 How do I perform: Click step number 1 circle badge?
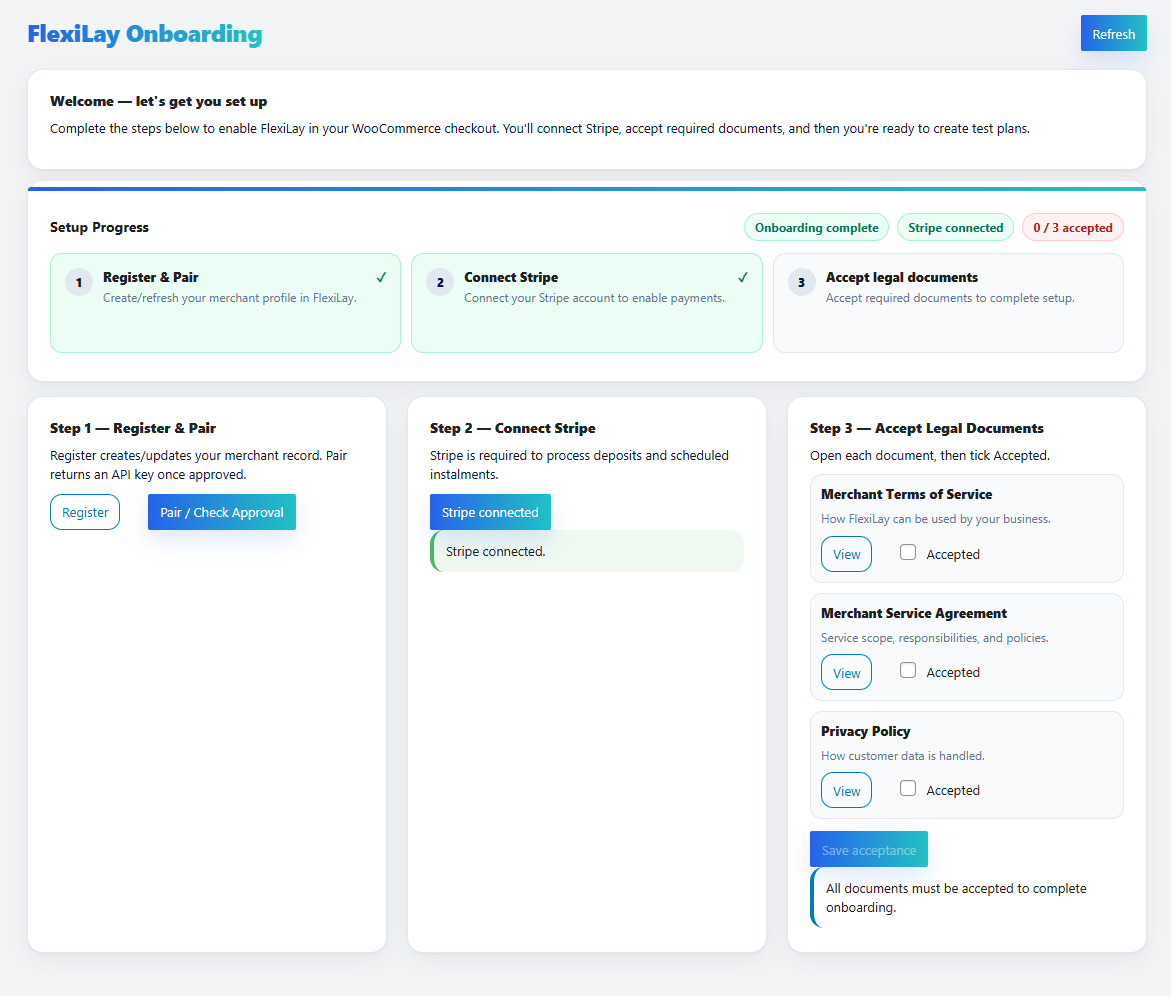pyautogui.click(x=78, y=282)
